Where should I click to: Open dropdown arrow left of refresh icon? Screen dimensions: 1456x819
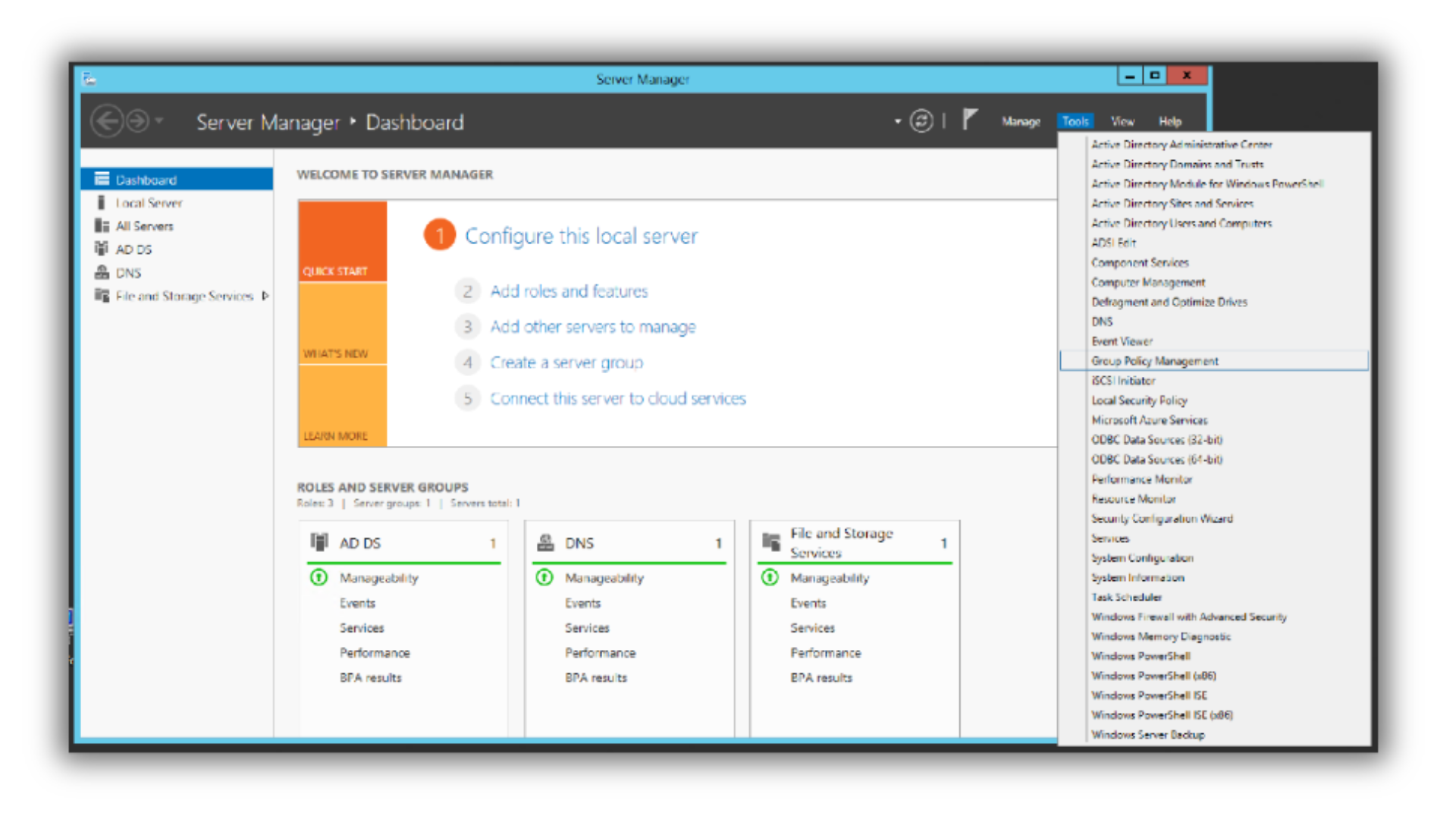pos(897,121)
